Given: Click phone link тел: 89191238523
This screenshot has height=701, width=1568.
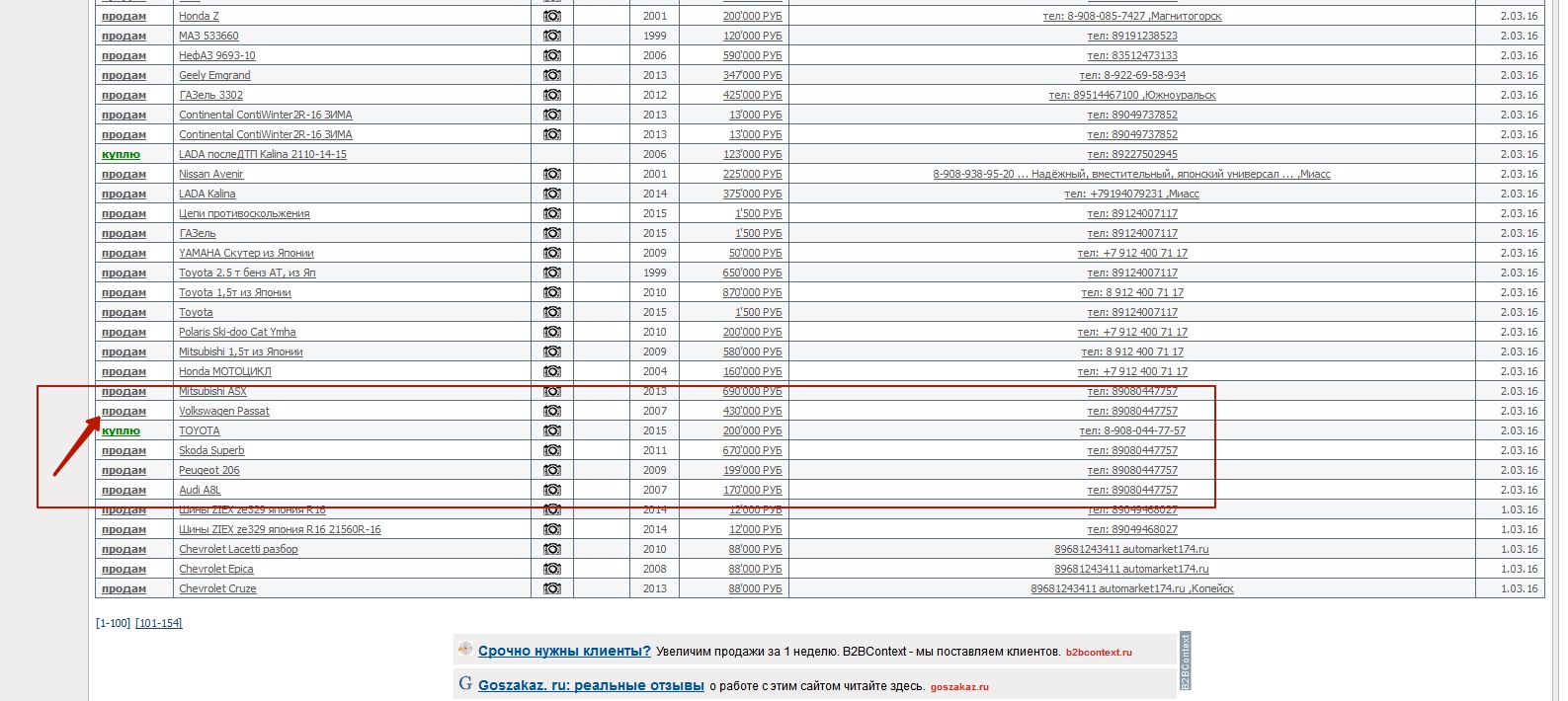Looking at the screenshot, I should pyautogui.click(x=1132, y=36).
